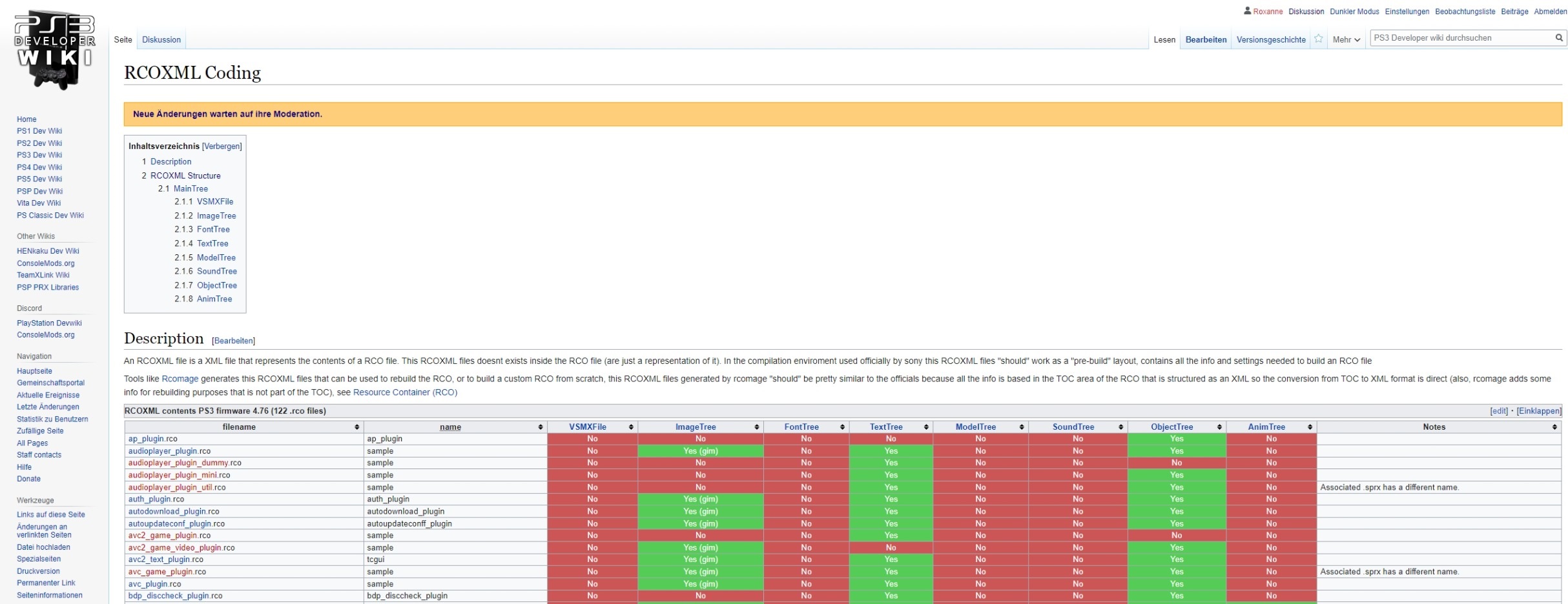Open HENkaku Dev Wiki link

(x=48, y=251)
